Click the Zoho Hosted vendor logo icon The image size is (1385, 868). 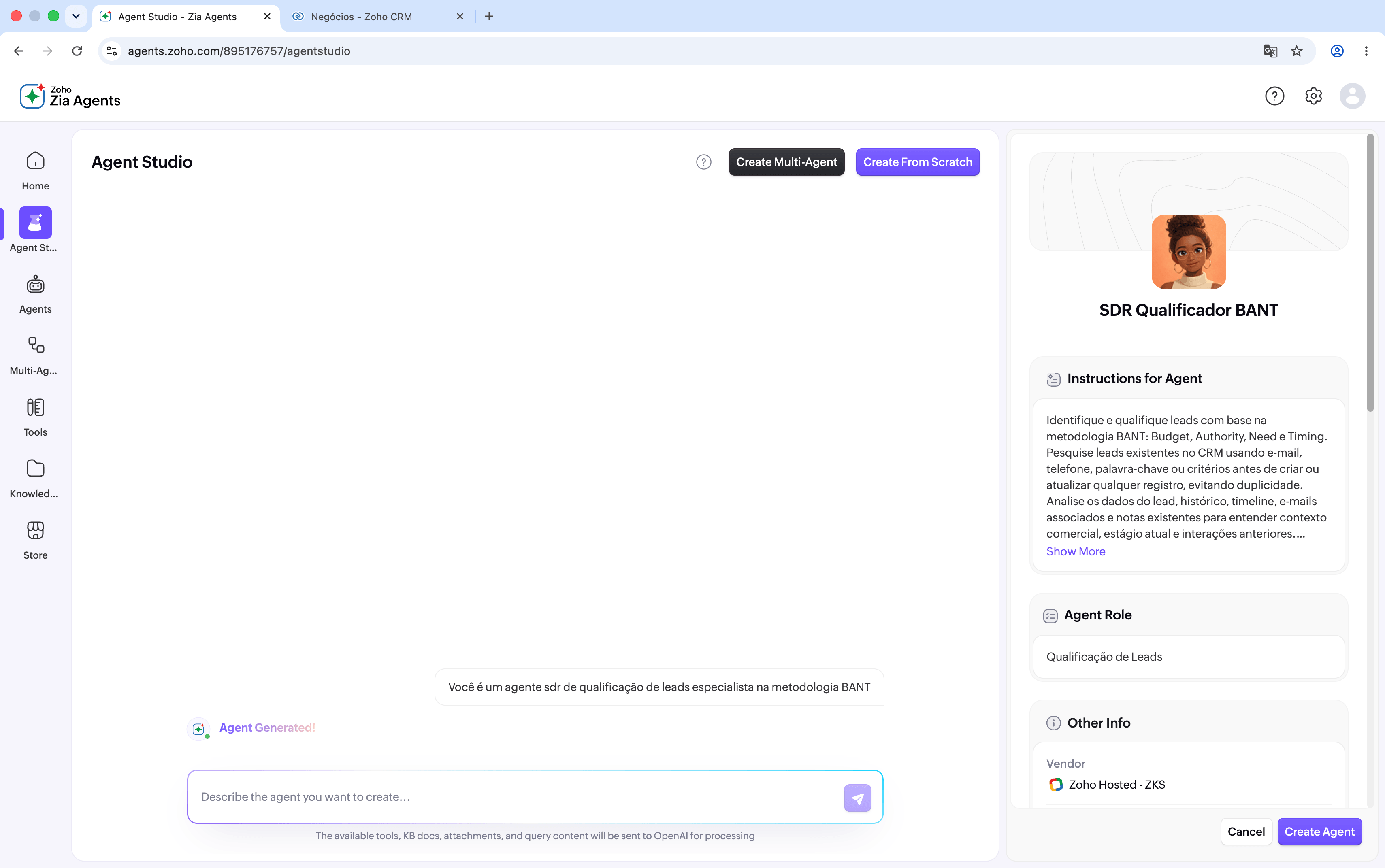coord(1055,785)
